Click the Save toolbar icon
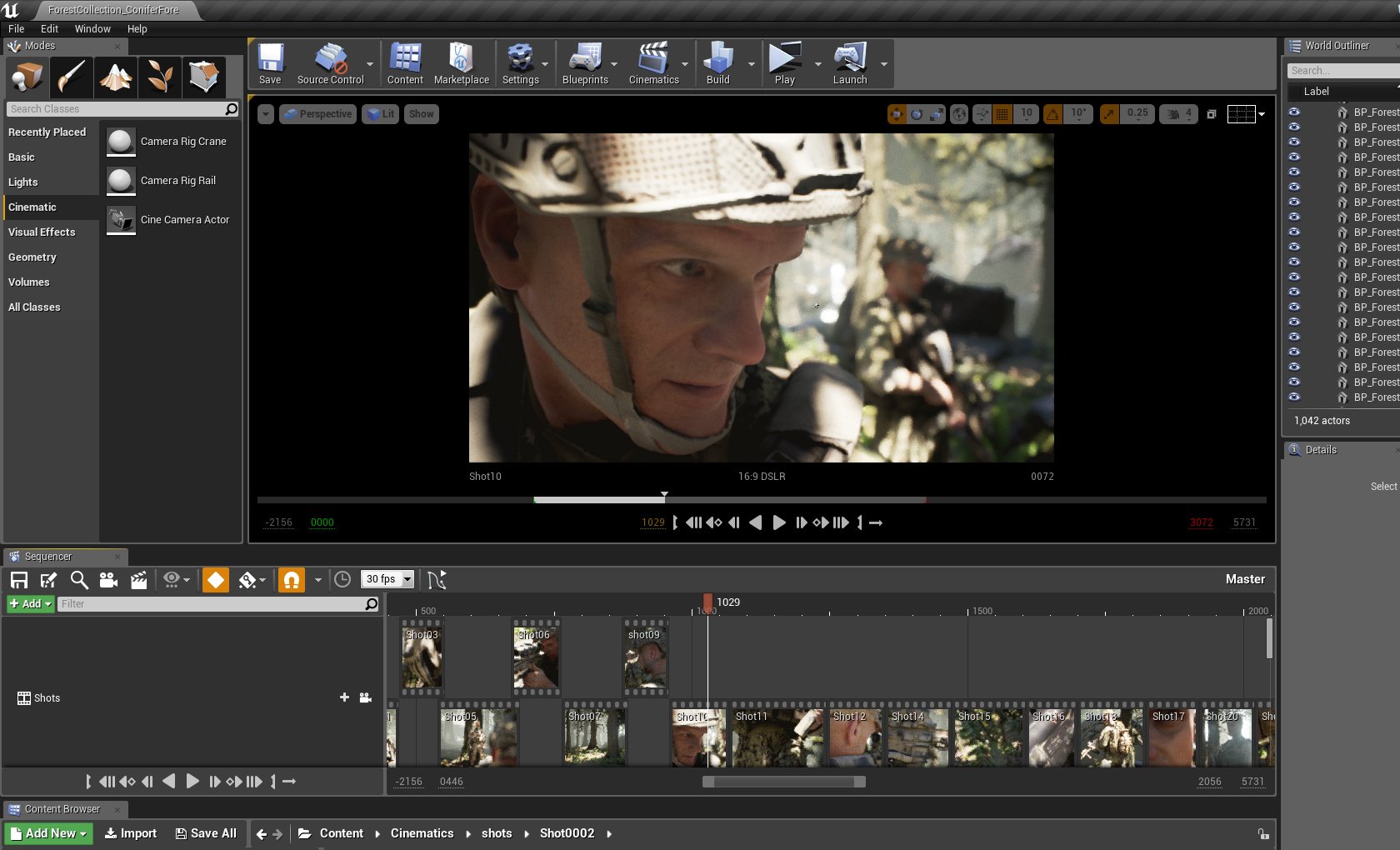This screenshot has height=850, width=1400. click(270, 63)
